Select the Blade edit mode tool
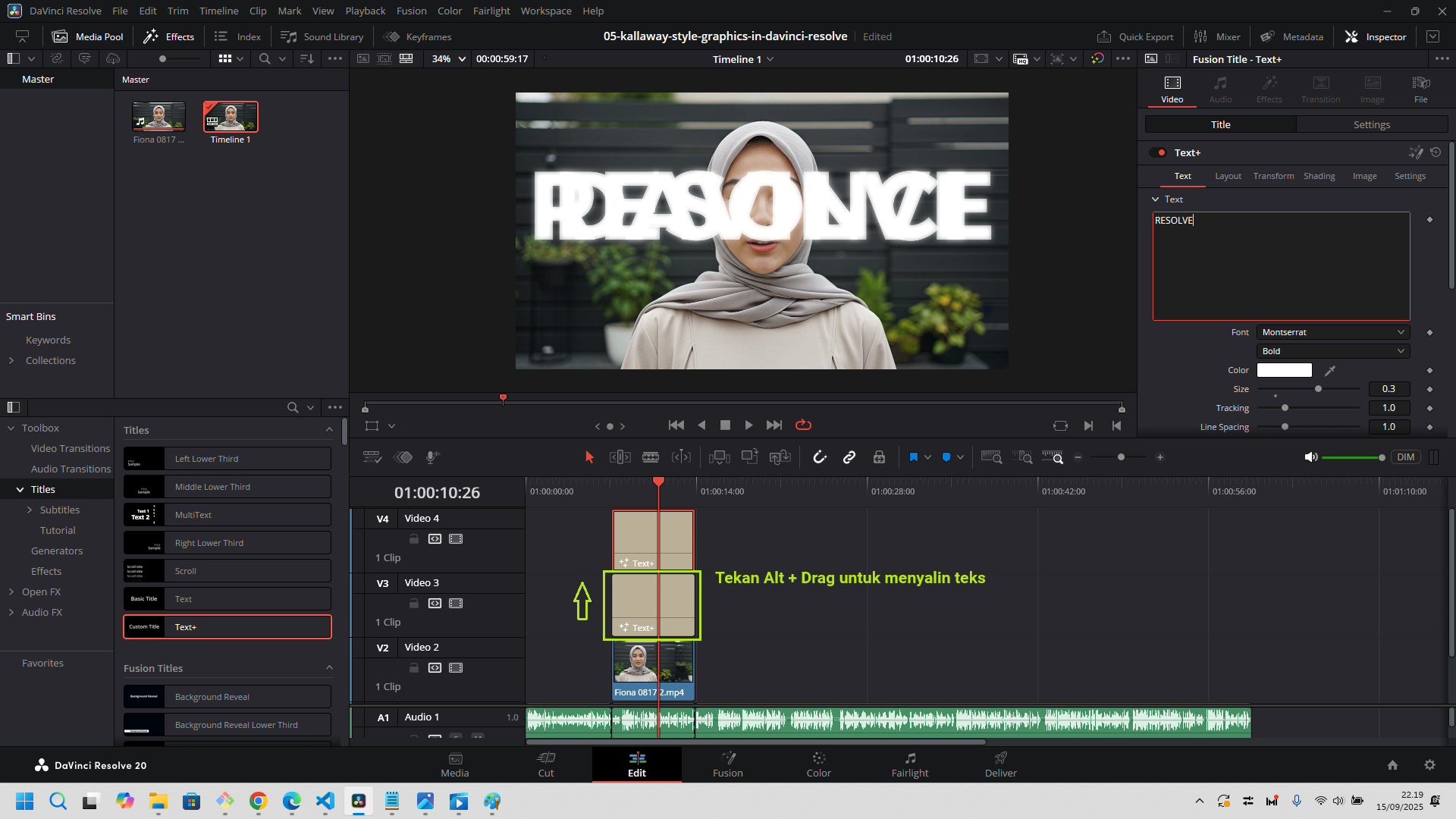This screenshot has width=1456, height=819. [x=650, y=457]
